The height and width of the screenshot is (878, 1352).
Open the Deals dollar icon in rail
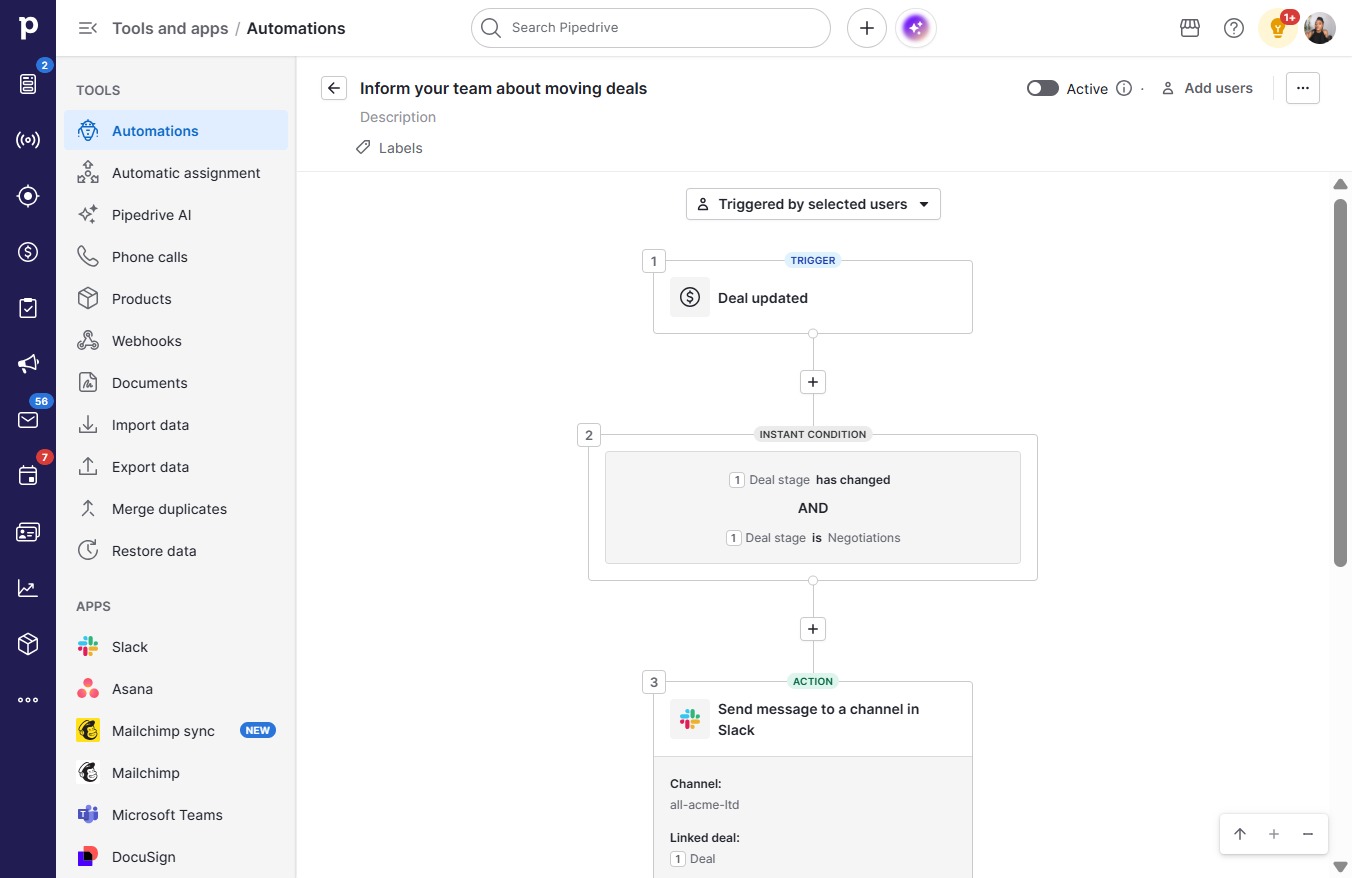click(28, 252)
